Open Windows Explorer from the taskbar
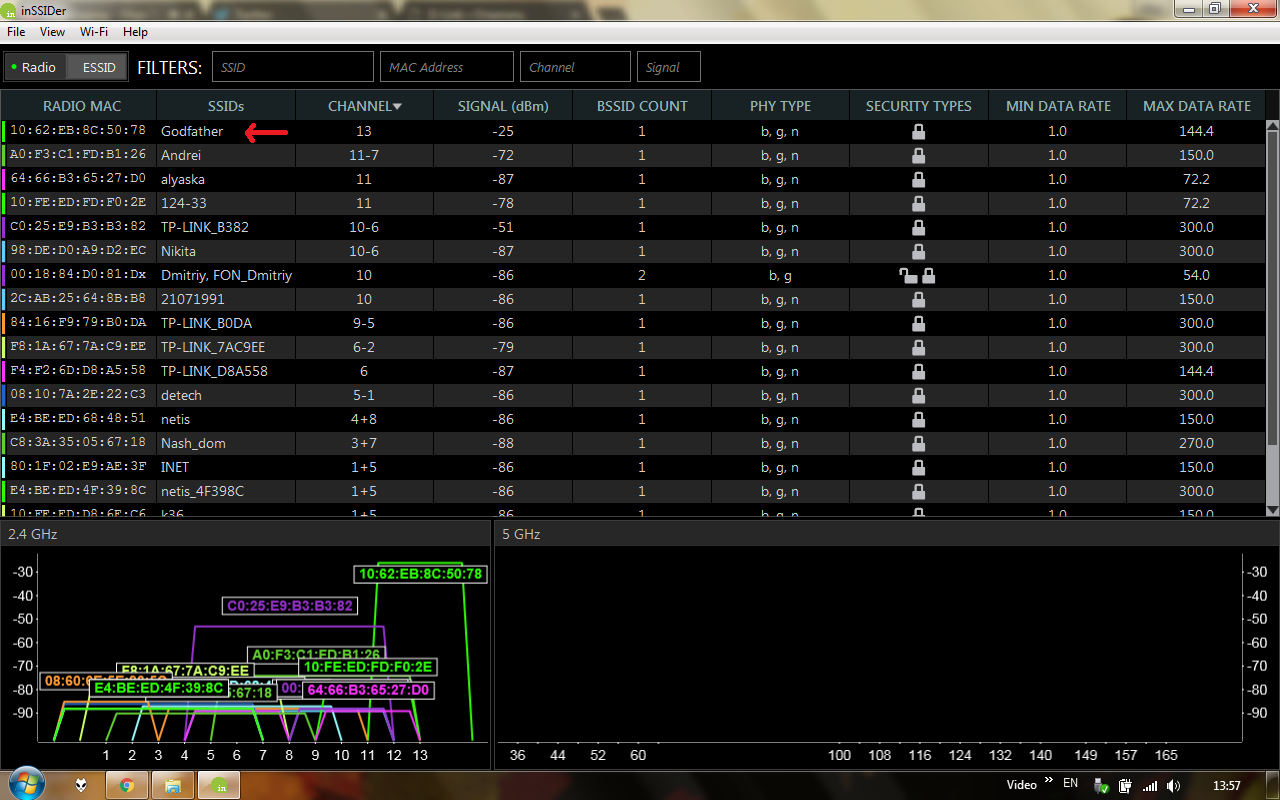The image size is (1280, 800). click(173, 785)
